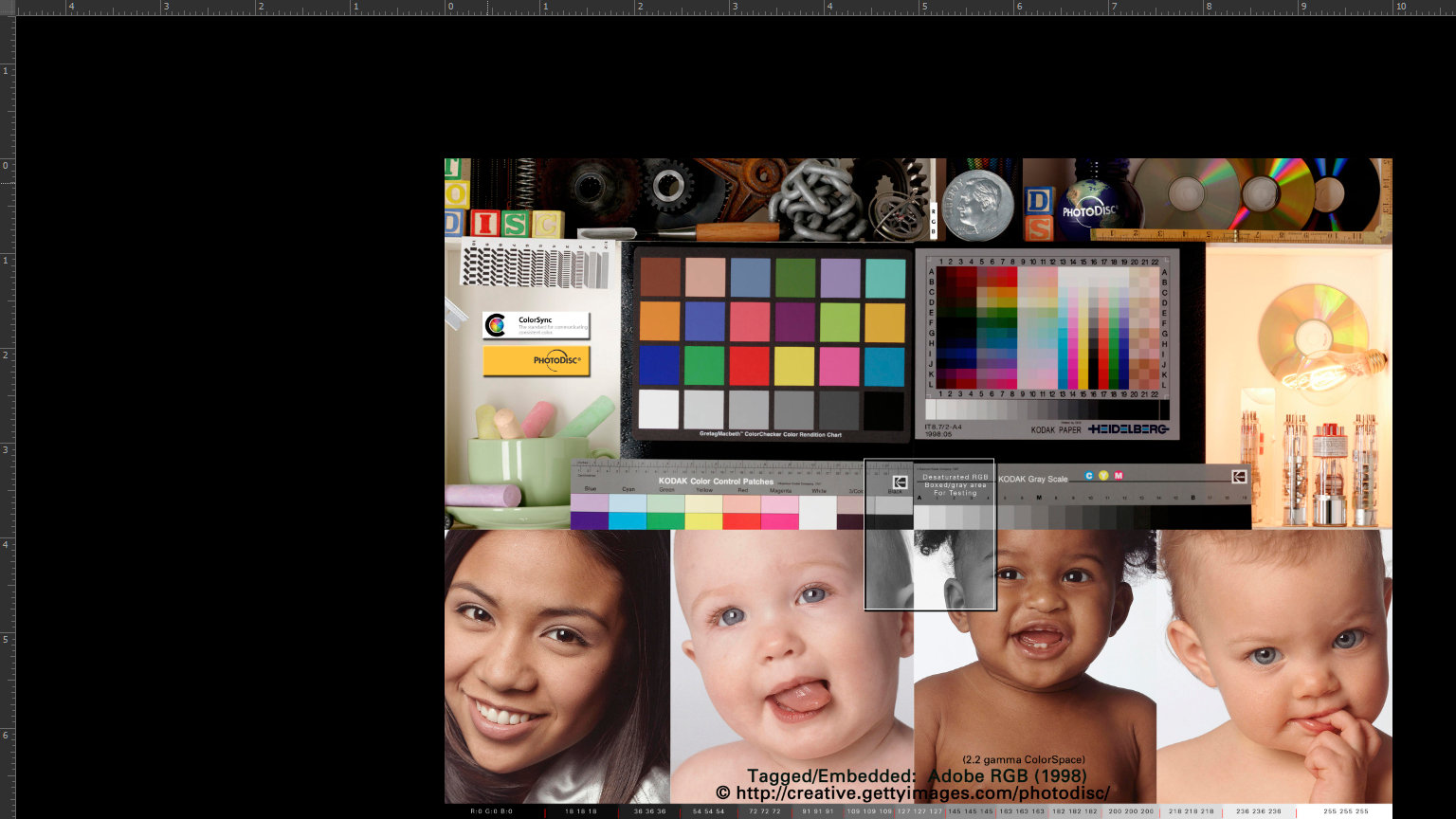Click the 'R:0 G:0 B:0' gray strip label
Viewport: 1456px width, 819px height.
point(491,811)
